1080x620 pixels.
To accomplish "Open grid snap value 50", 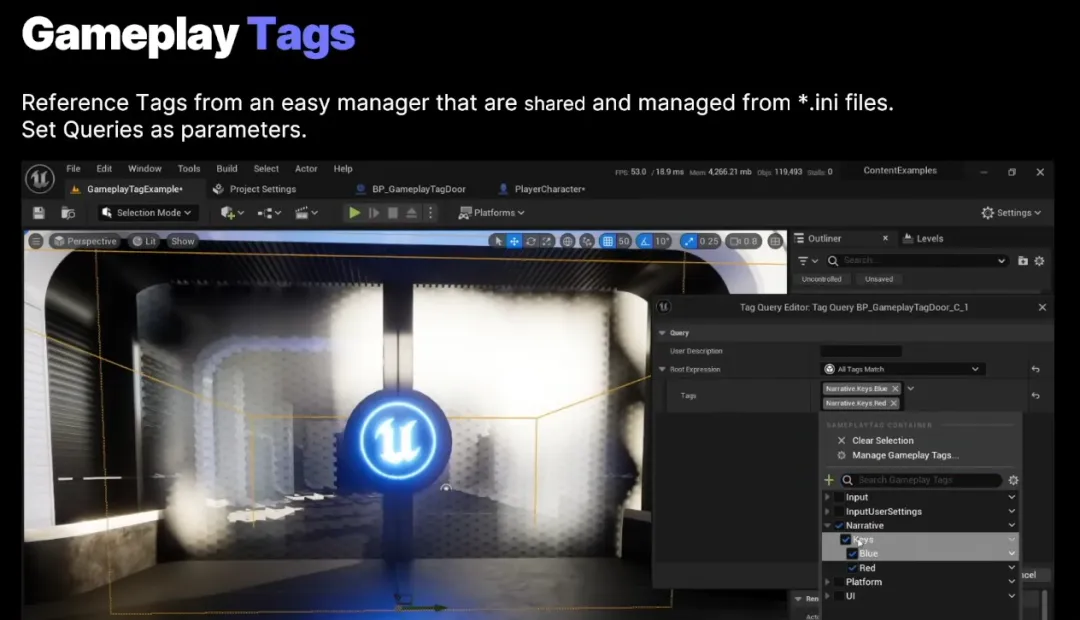I will click(623, 241).
